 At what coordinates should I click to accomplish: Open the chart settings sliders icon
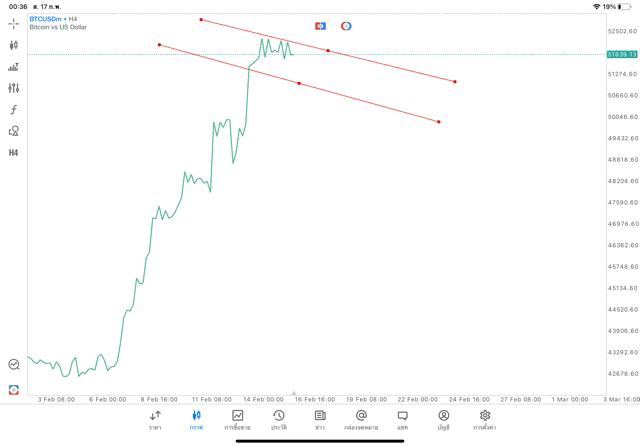[x=14, y=88]
